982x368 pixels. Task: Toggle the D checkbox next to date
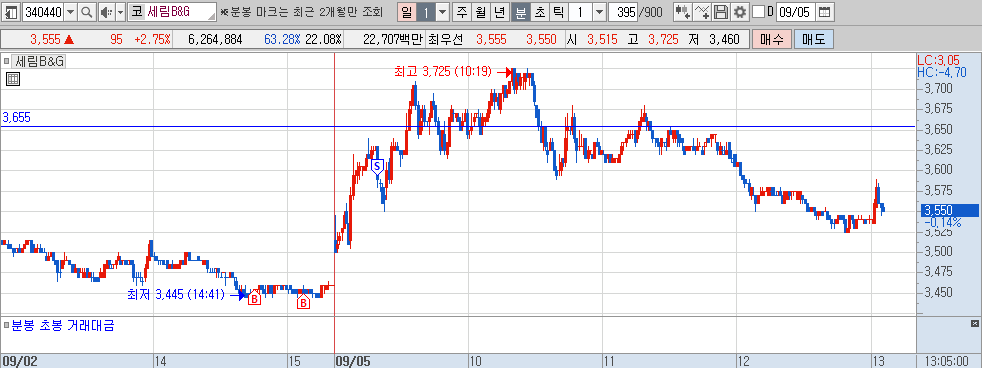click(x=758, y=12)
